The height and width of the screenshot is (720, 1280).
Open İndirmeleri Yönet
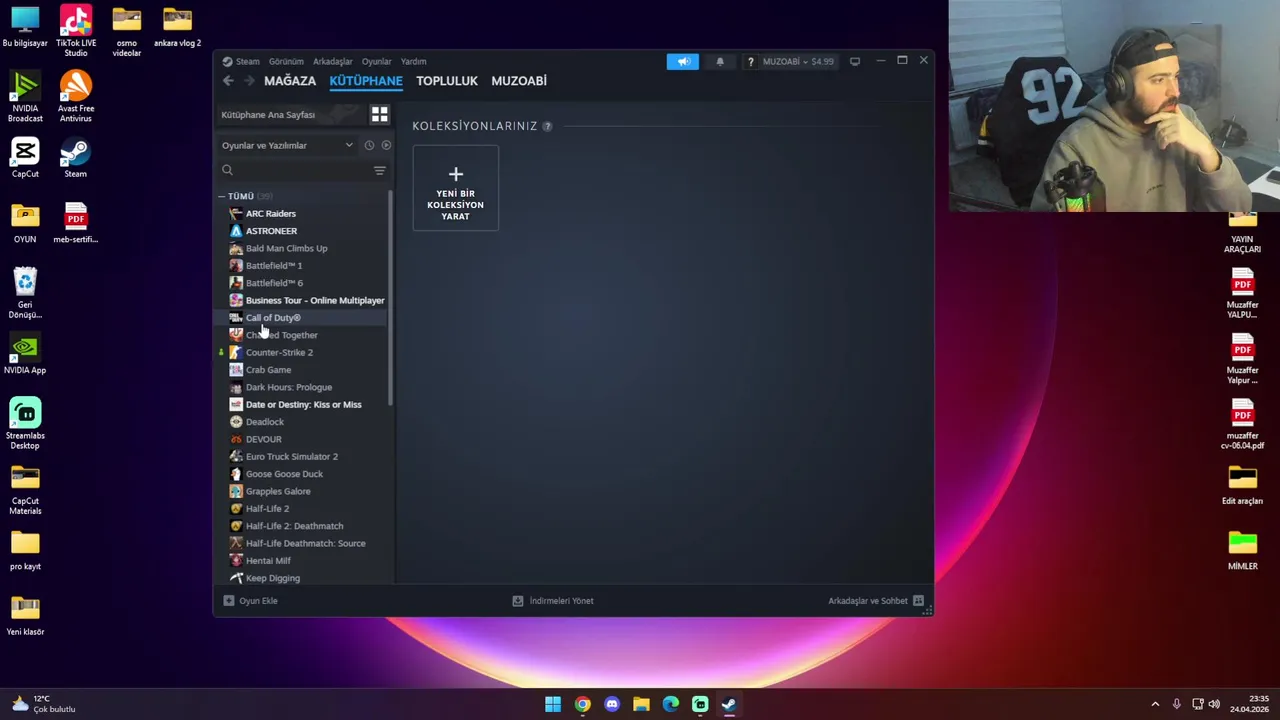[553, 601]
